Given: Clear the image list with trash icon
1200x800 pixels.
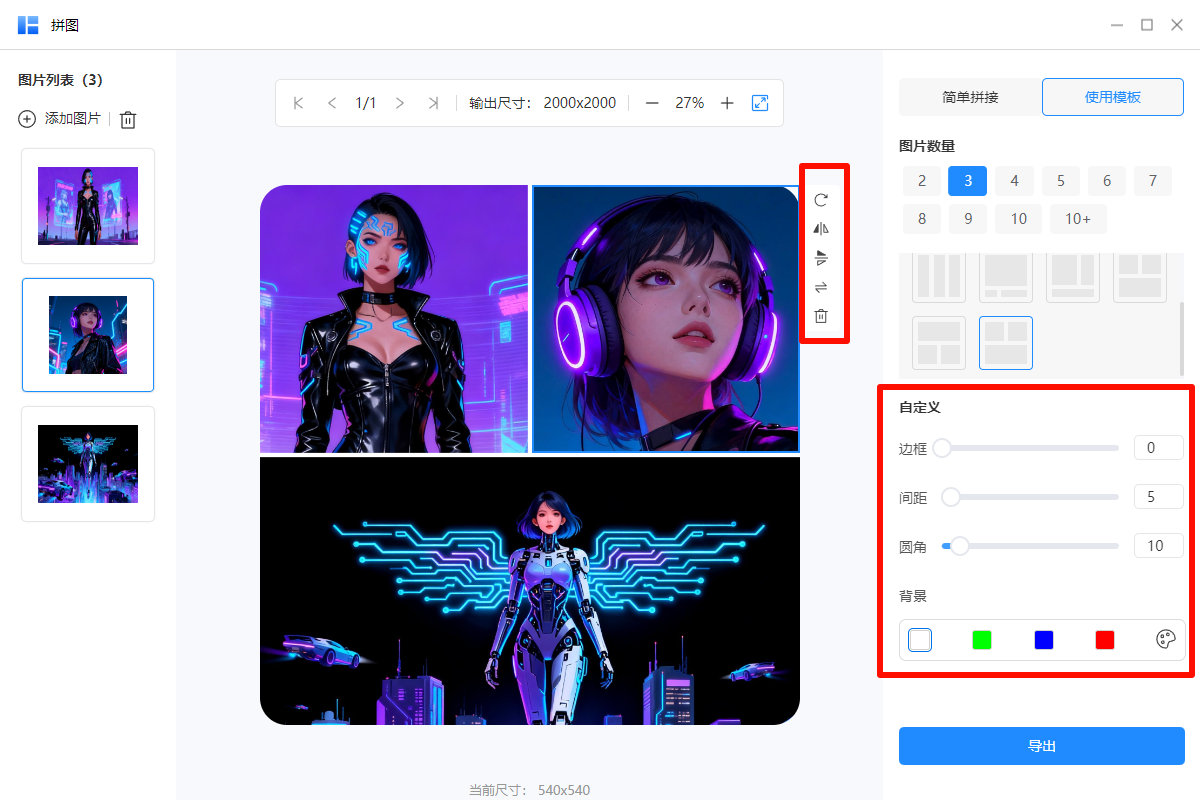Looking at the screenshot, I should click(x=127, y=119).
